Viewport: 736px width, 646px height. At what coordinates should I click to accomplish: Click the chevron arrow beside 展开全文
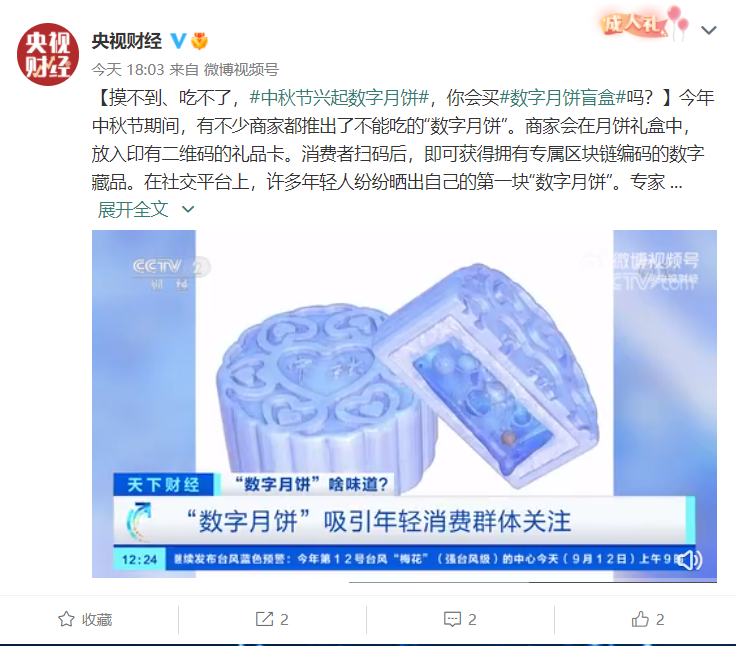188,209
